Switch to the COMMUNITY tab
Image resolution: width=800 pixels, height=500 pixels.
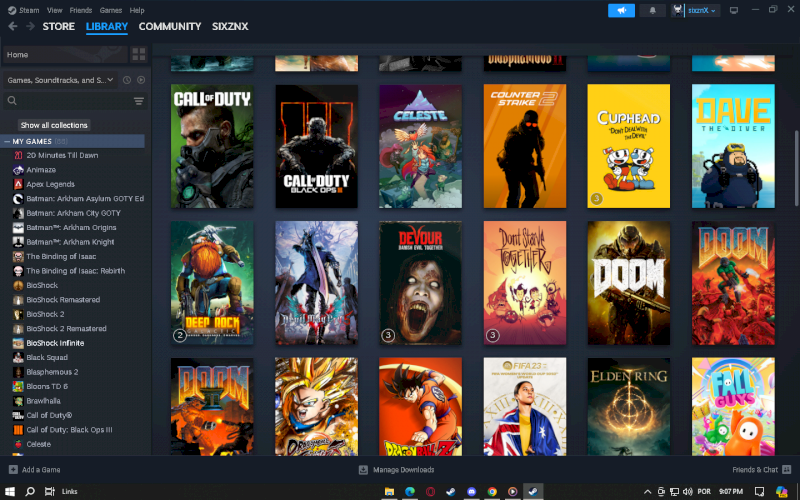point(170,27)
